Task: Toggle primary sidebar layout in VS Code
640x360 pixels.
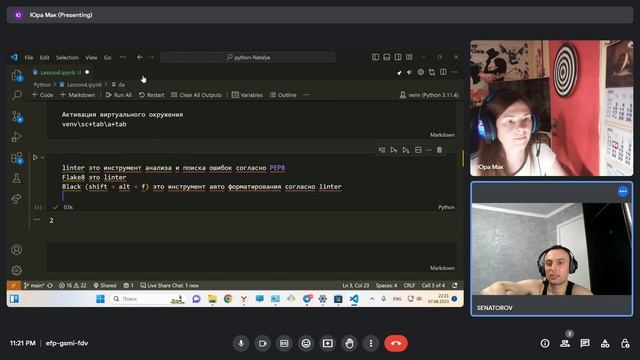Action: [x=375, y=57]
